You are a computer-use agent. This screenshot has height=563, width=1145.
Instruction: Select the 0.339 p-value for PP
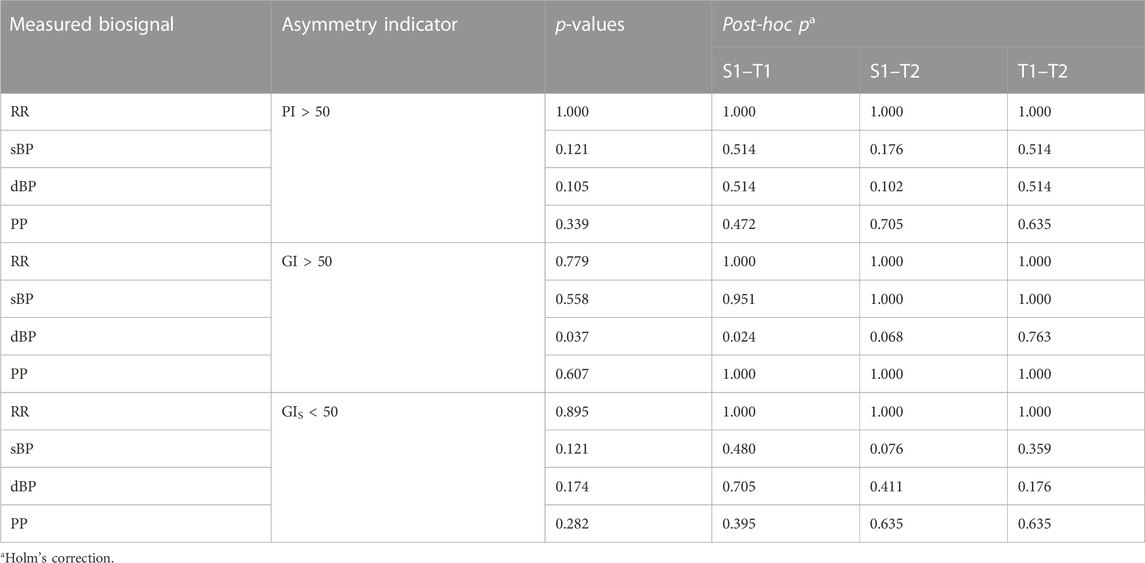point(628,224)
